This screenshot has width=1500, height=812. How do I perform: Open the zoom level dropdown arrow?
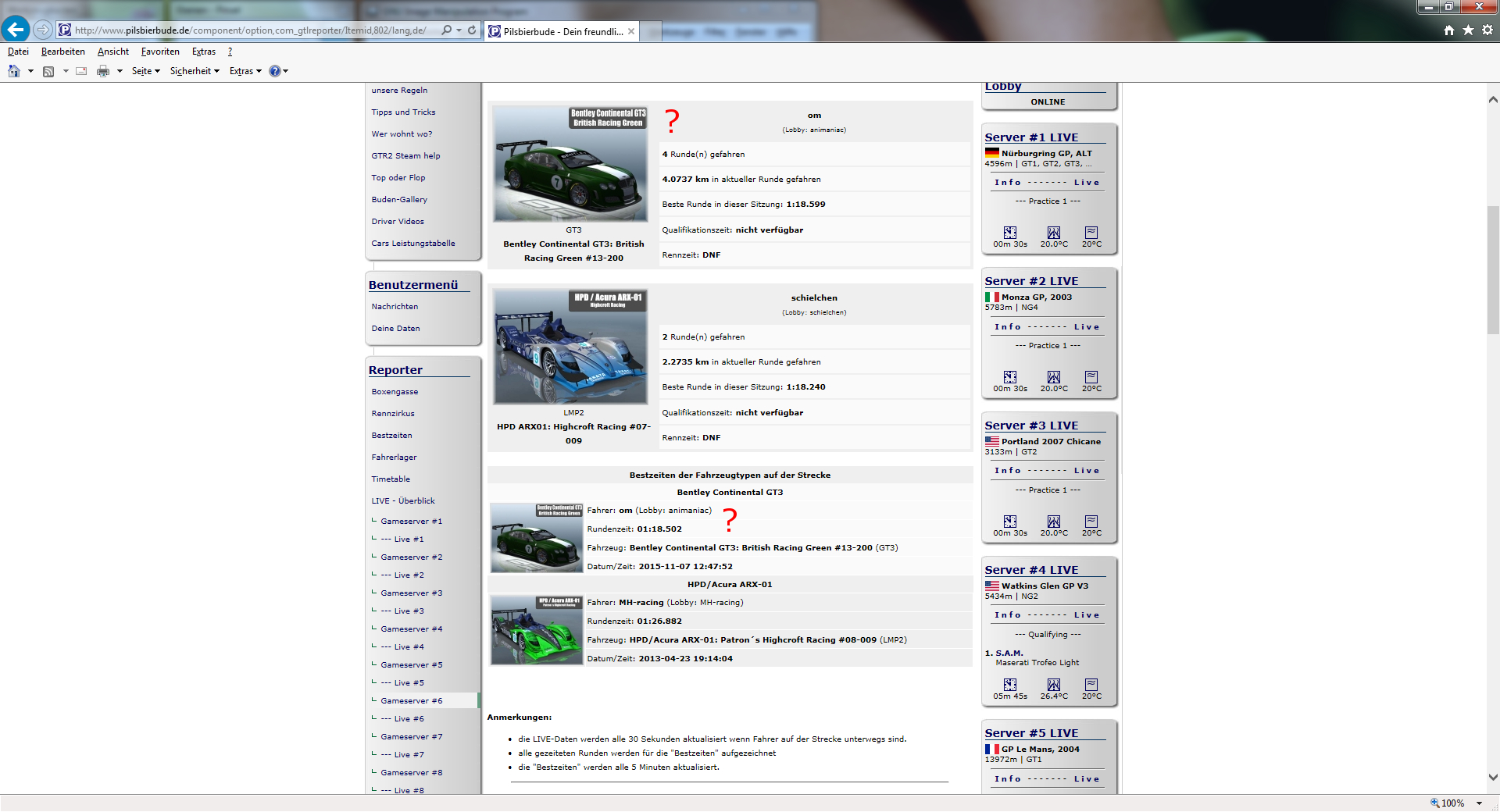click(x=1479, y=803)
